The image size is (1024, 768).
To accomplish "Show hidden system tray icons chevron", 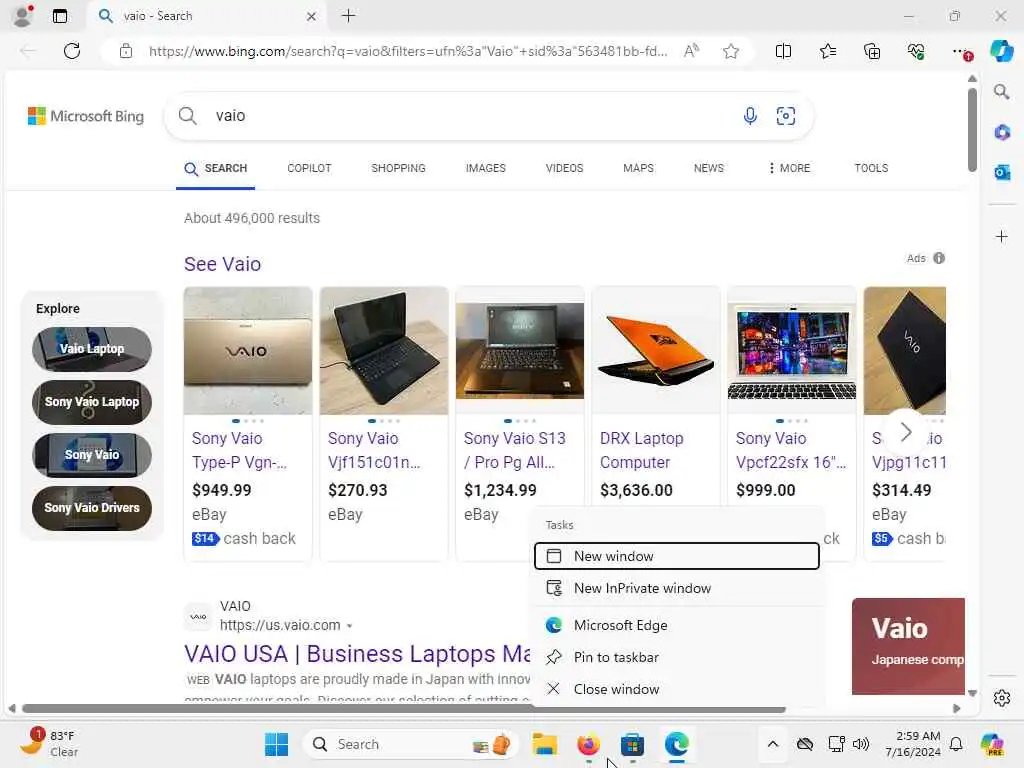I will point(773,744).
